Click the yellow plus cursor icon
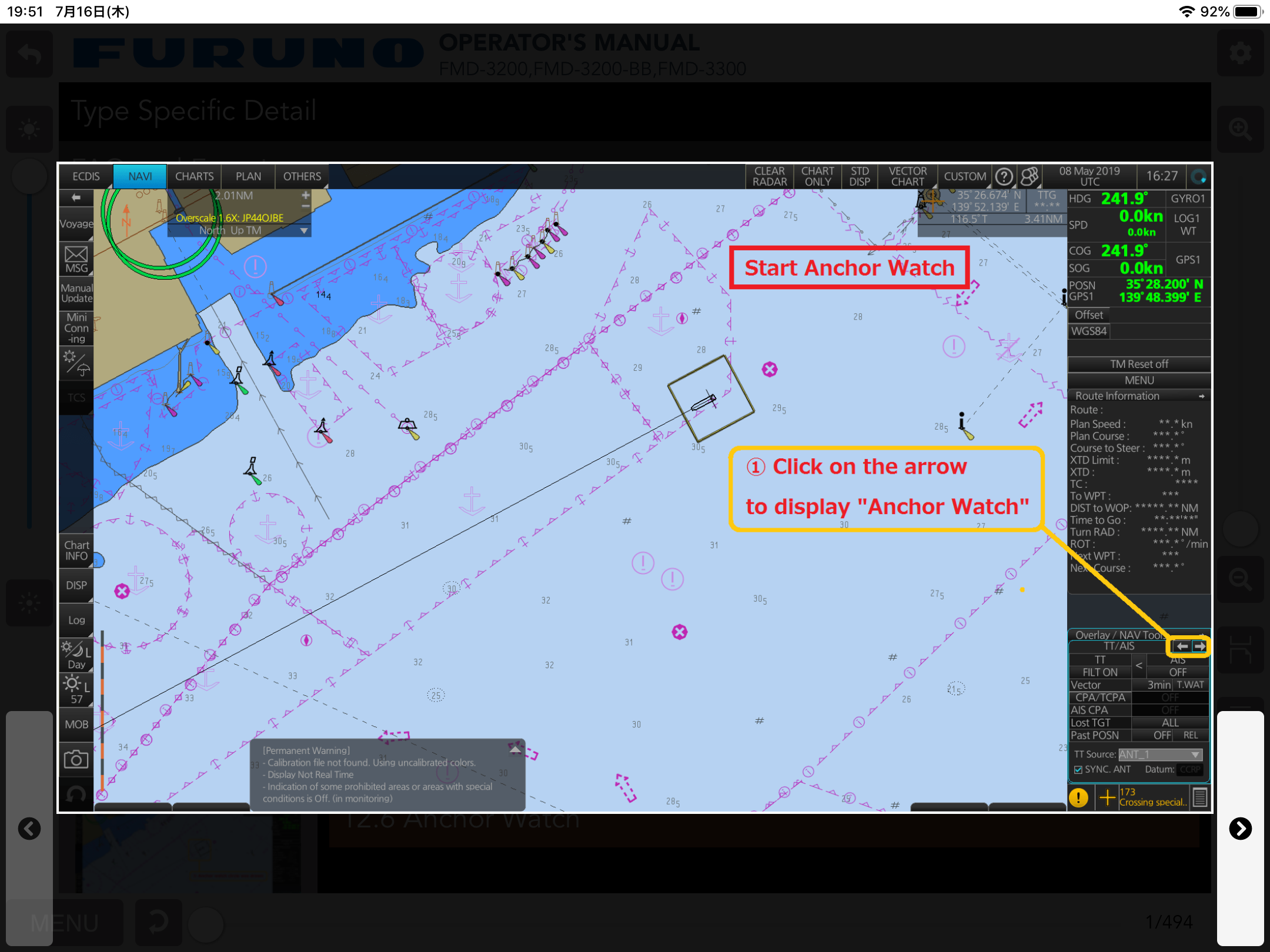 [1107, 798]
